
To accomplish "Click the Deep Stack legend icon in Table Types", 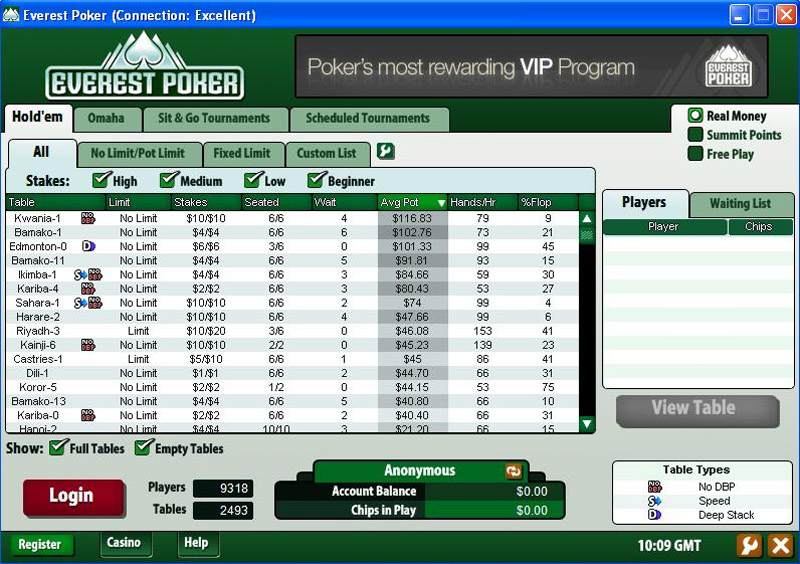I will 655,515.
